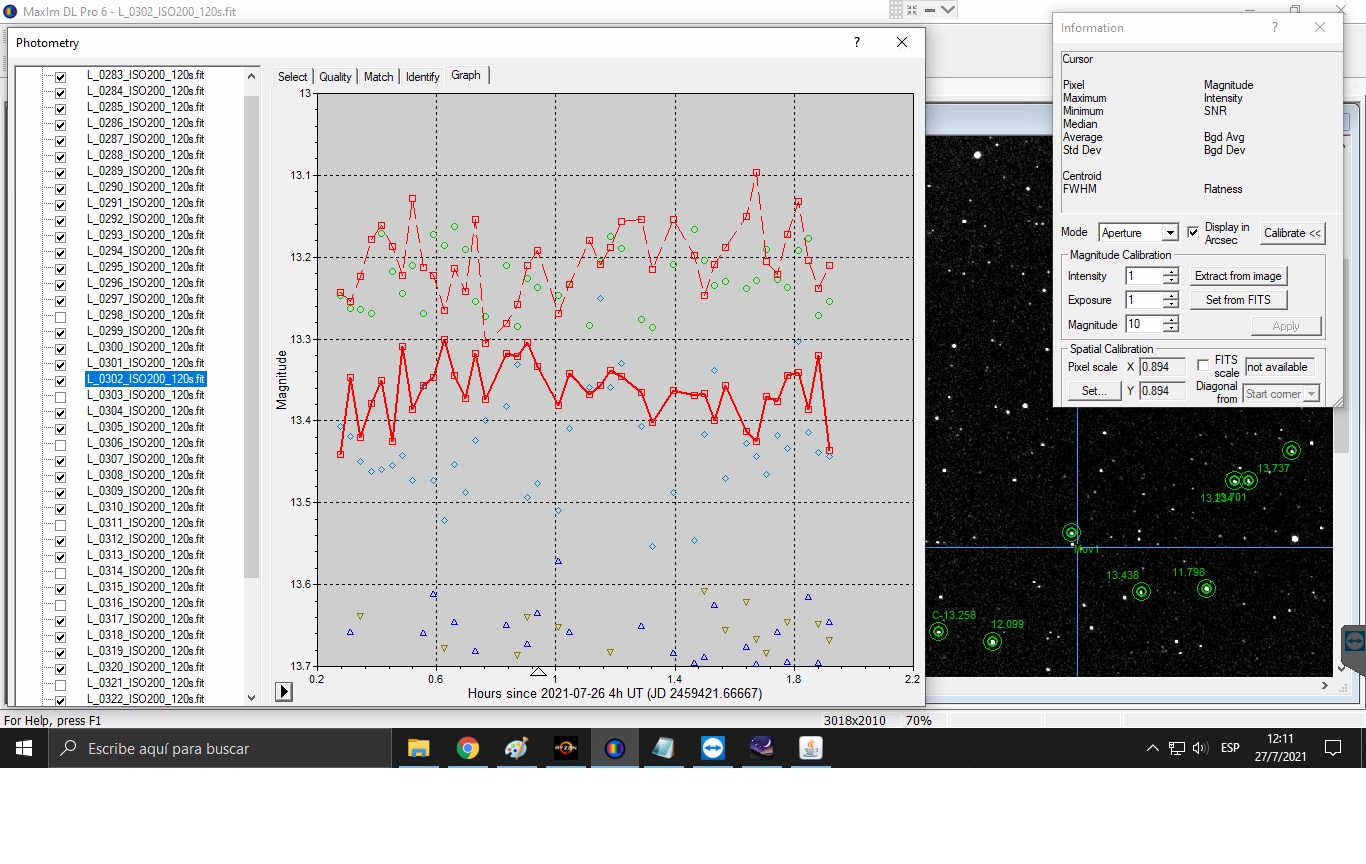Click the circled star labeled 13.438
Image resolution: width=1366 pixels, height=864 pixels.
(1141, 592)
